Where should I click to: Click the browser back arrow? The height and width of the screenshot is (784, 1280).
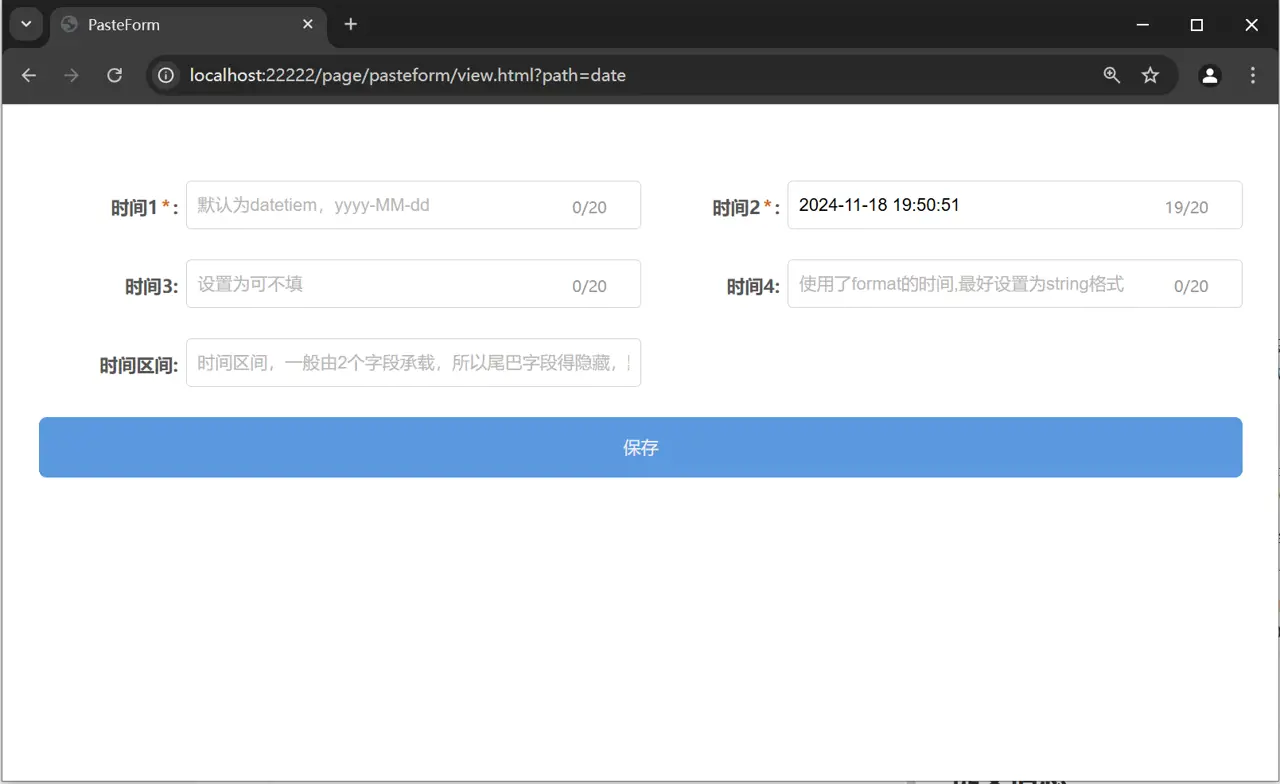point(29,75)
